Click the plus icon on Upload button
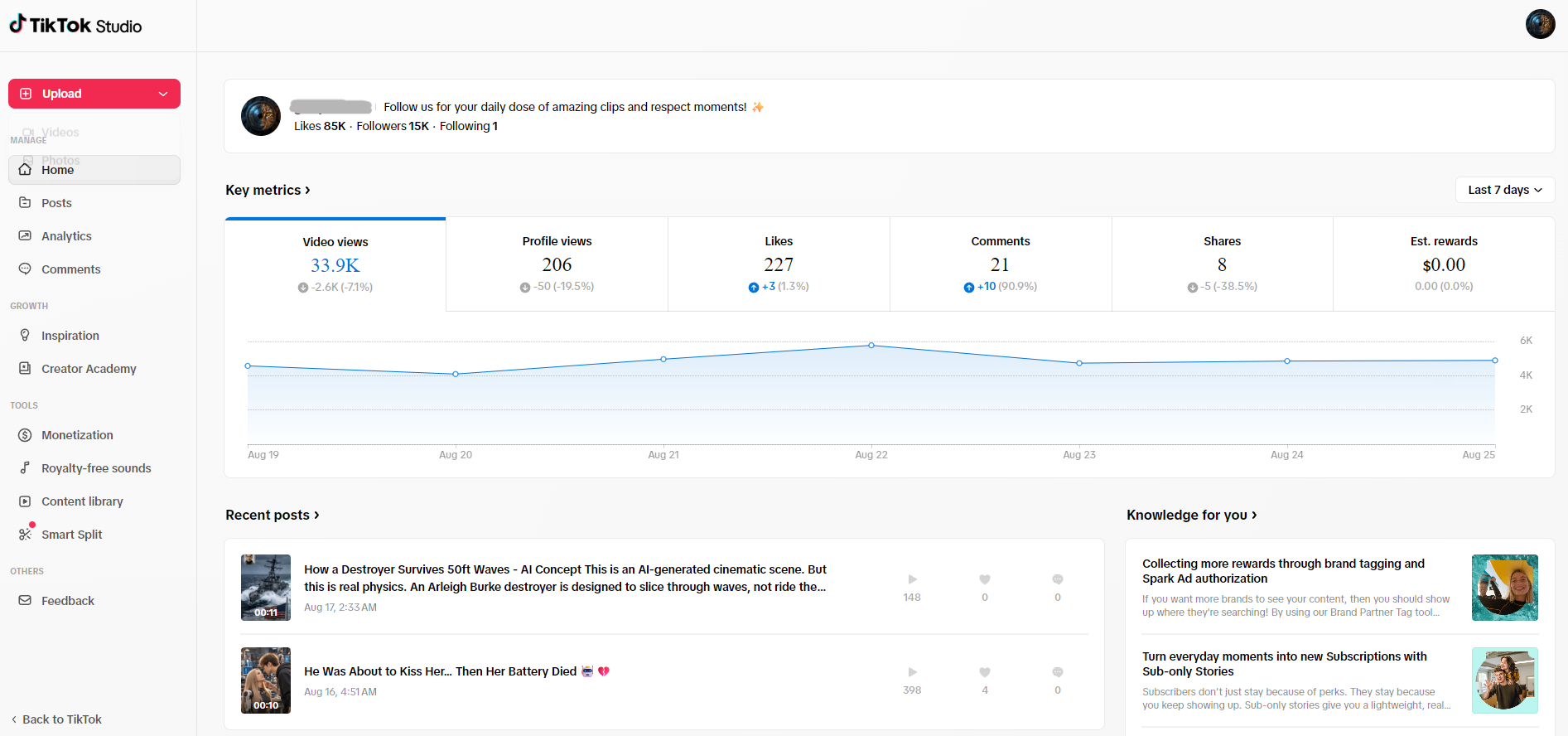 pos(26,94)
